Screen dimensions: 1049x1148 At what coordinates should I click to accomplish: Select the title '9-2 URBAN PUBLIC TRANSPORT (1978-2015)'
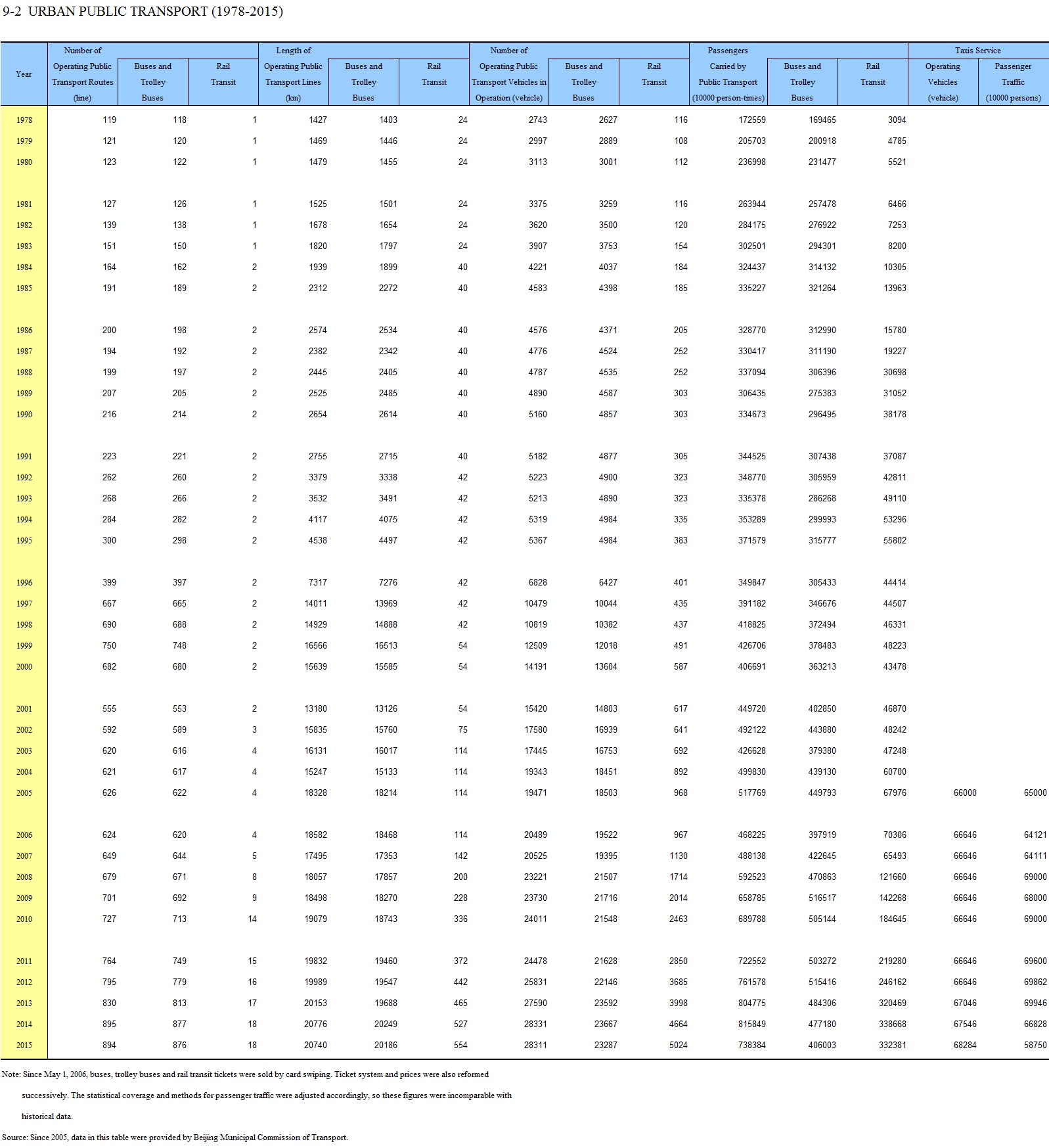point(143,11)
